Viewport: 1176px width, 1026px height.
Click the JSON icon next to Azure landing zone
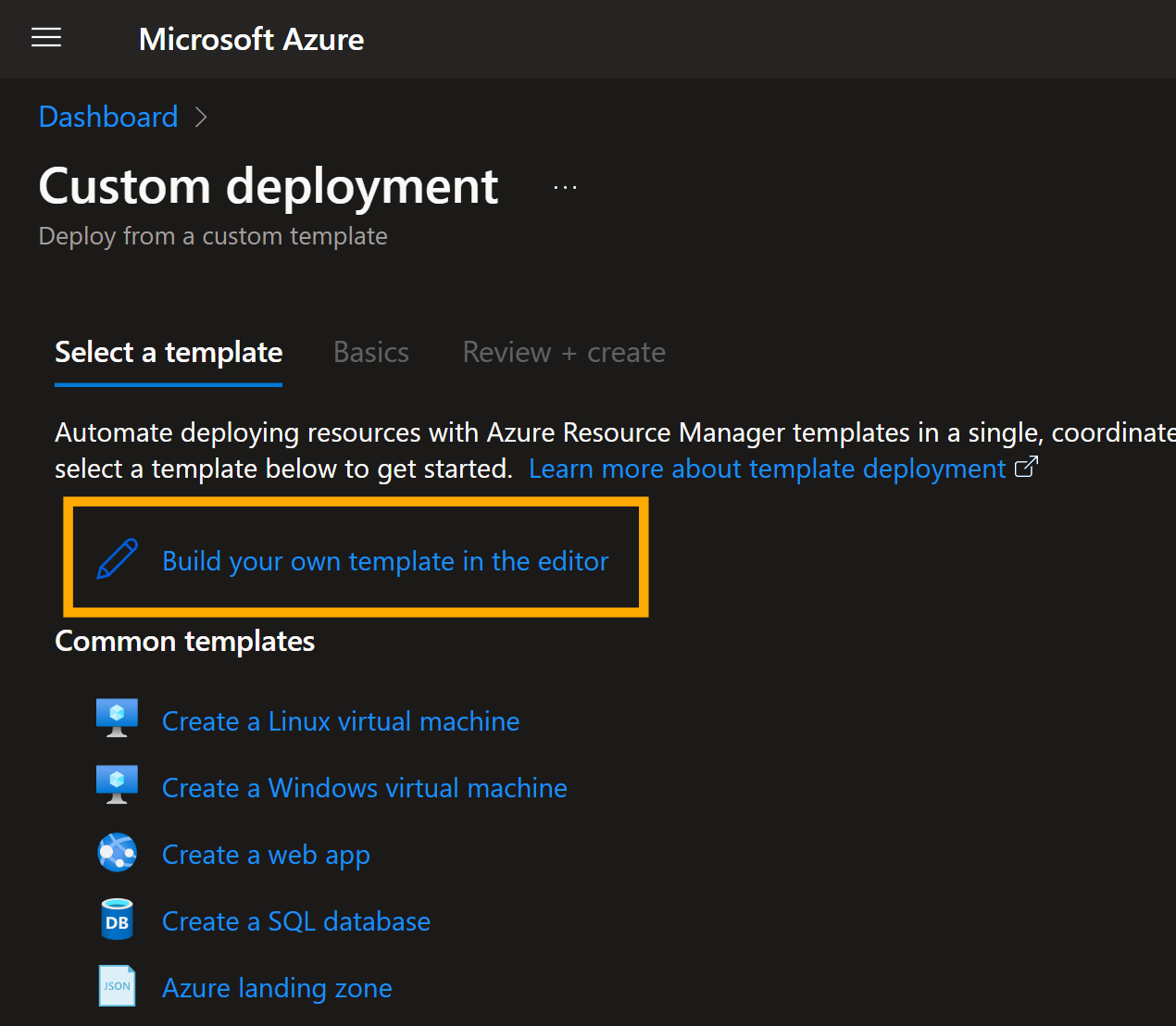(x=117, y=985)
